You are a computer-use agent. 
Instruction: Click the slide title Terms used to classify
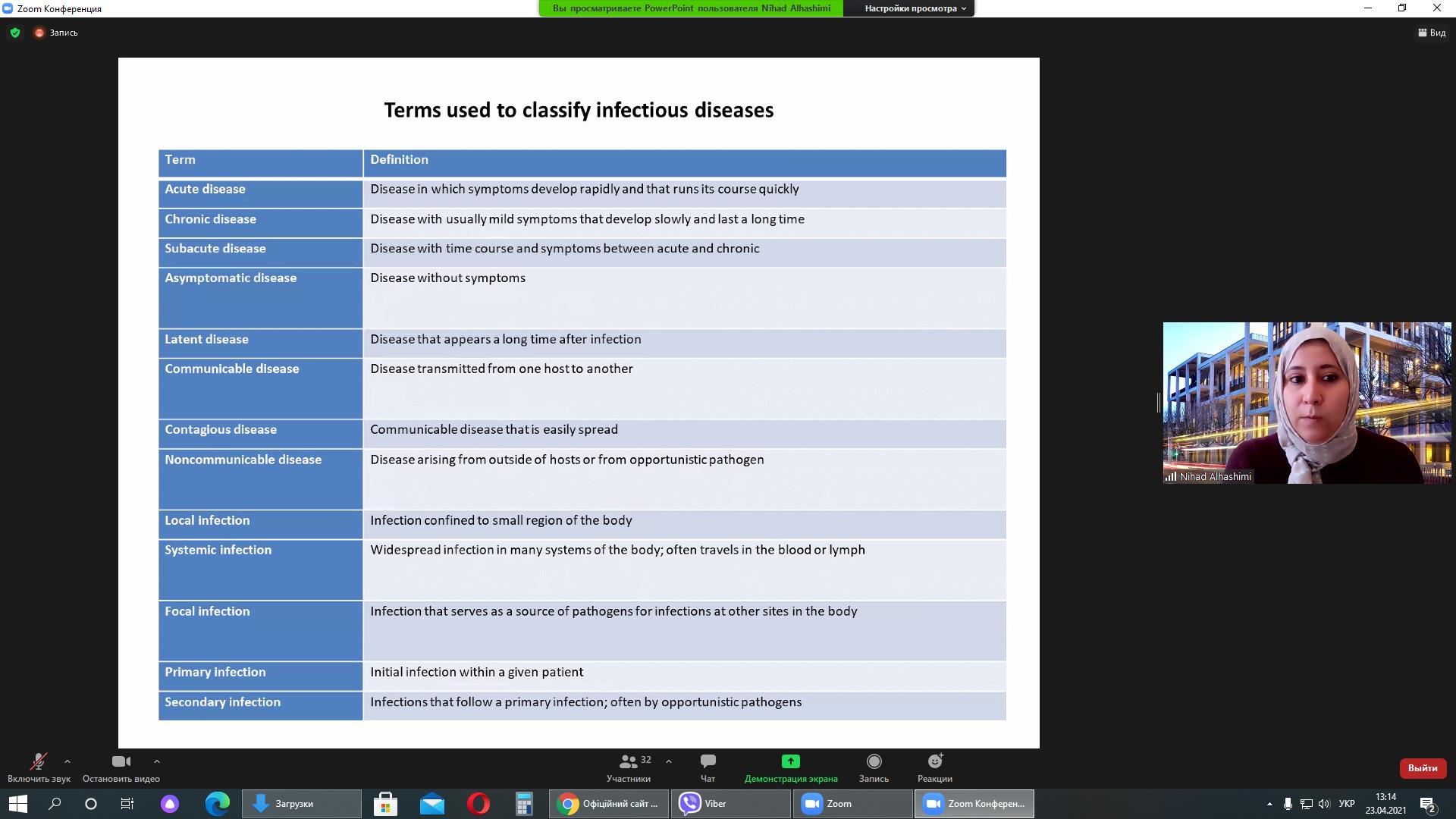pyautogui.click(x=579, y=110)
